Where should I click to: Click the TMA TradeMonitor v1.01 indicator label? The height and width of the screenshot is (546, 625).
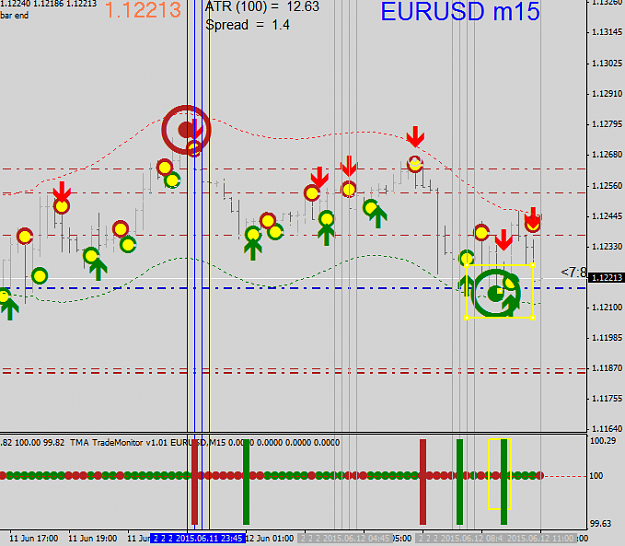click(x=120, y=443)
